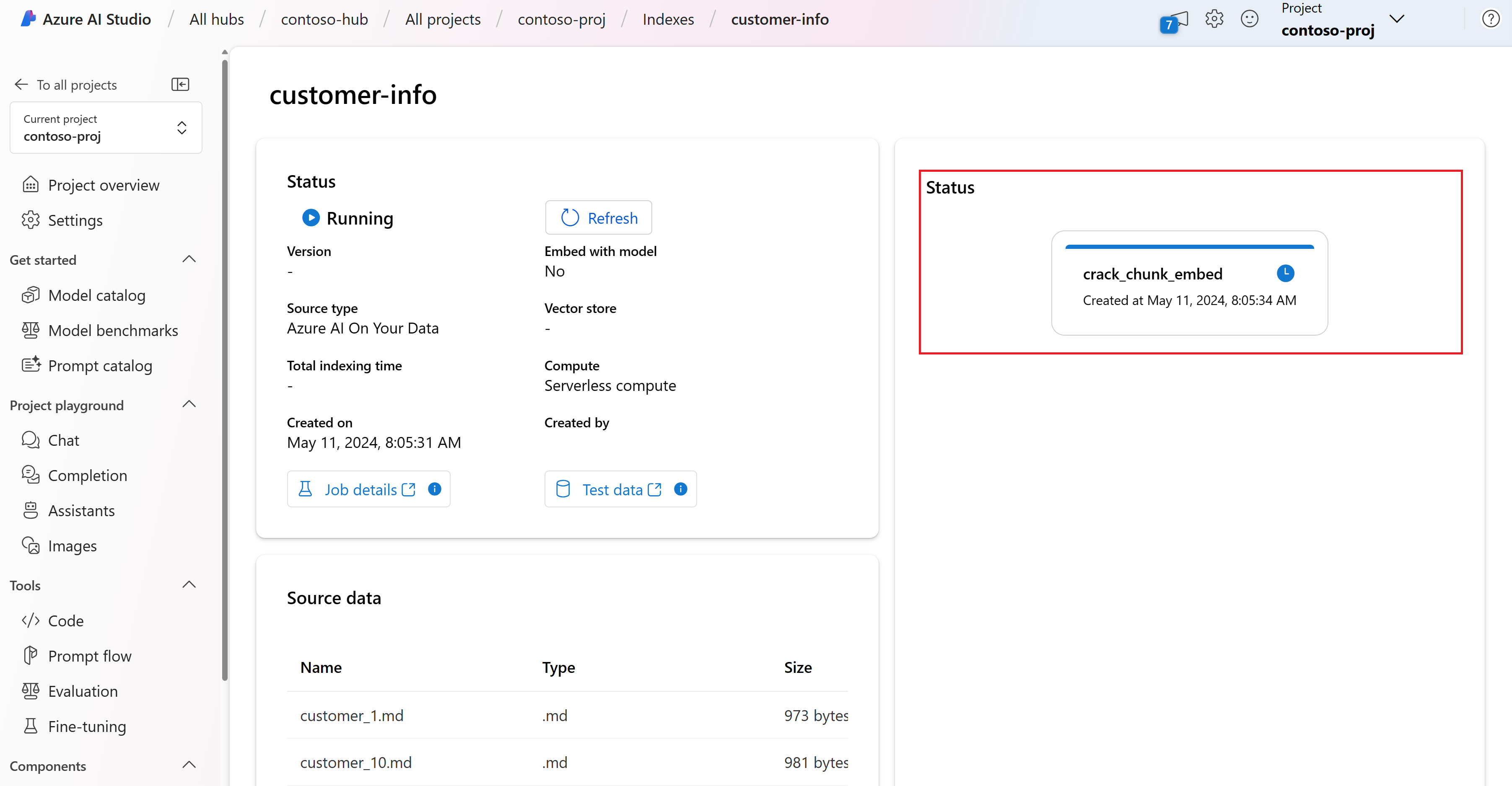Click the Model catalog cube icon
This screenshot has height=786, width=1512.
click(31, 295)
